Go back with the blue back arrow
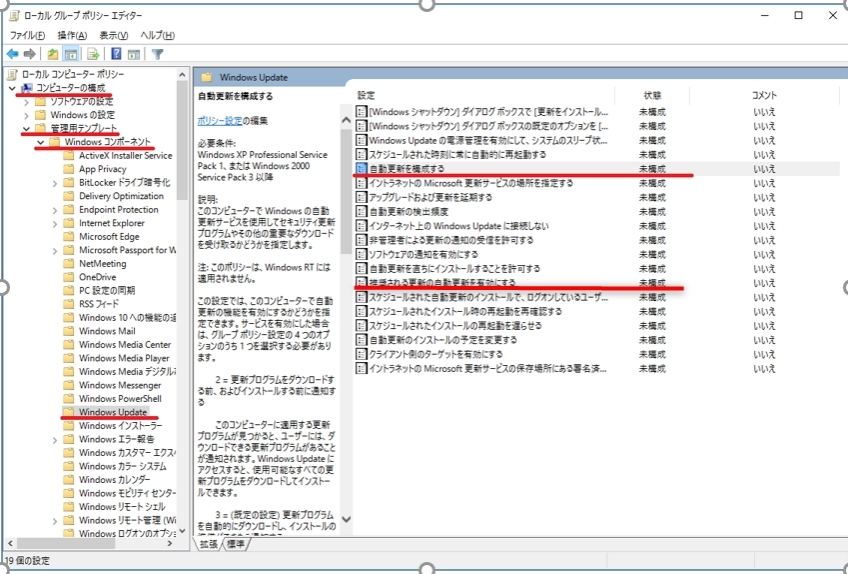Screen dimensions: 848x574 [12, 54]
